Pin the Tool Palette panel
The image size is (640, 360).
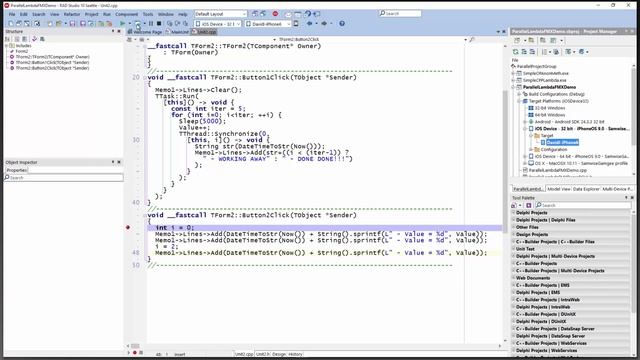[x=627, y=198]
